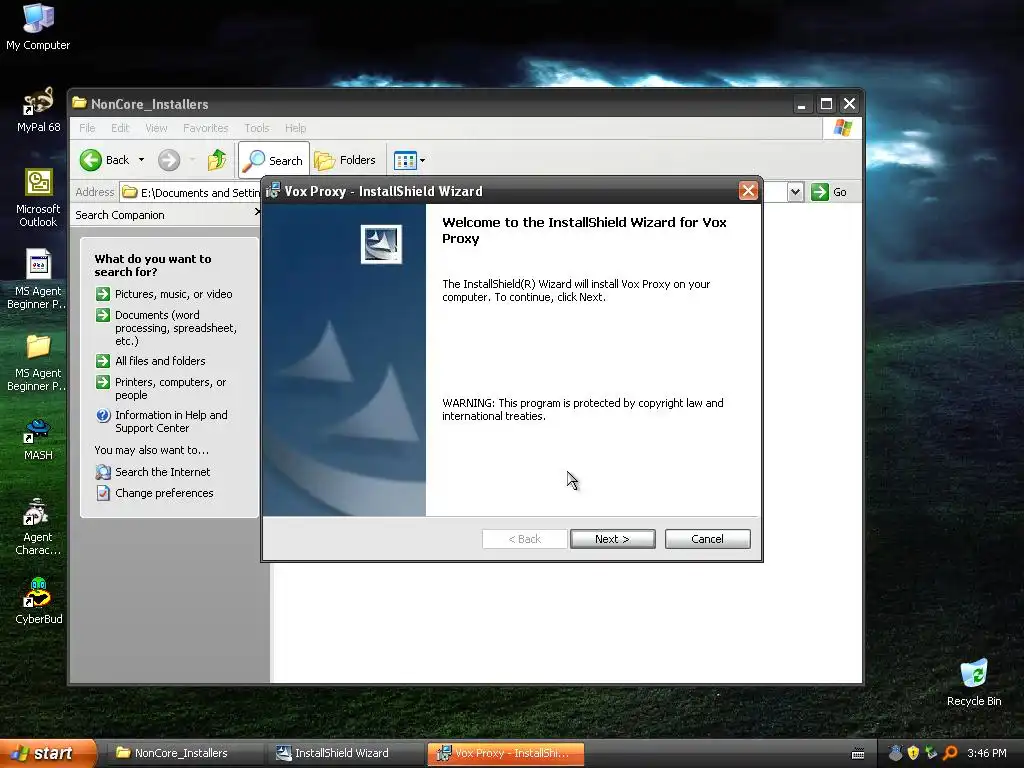
Task: Open the View menu
Action: click(156, 128)
